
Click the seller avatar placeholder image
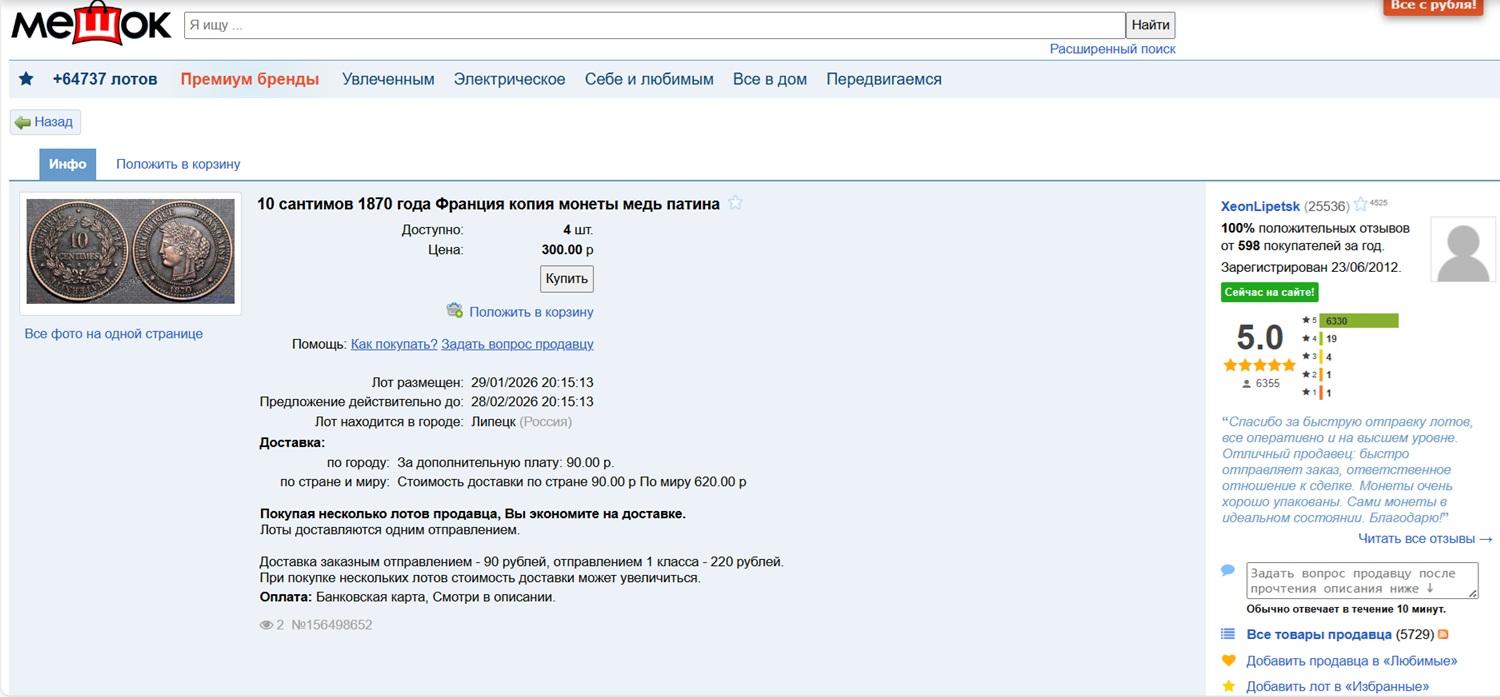tap(1463, 250)
